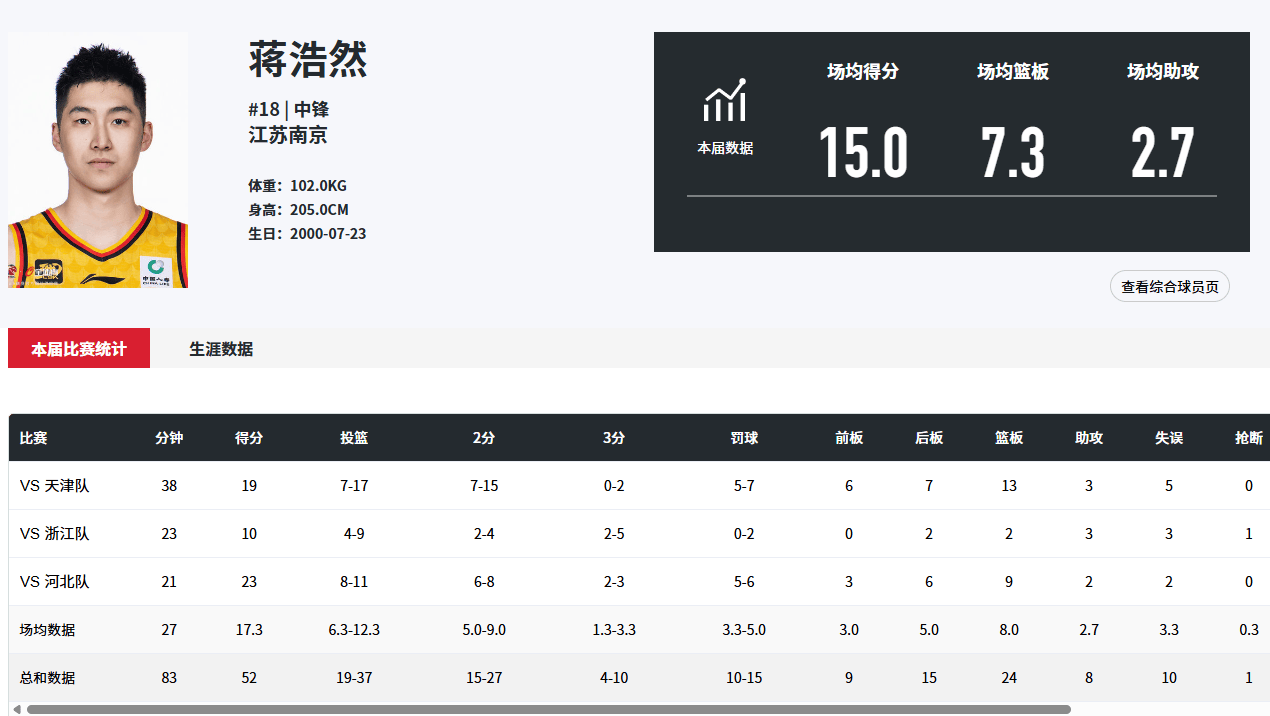Click the 场均得分 15.0 stat

tap(863, 152)
